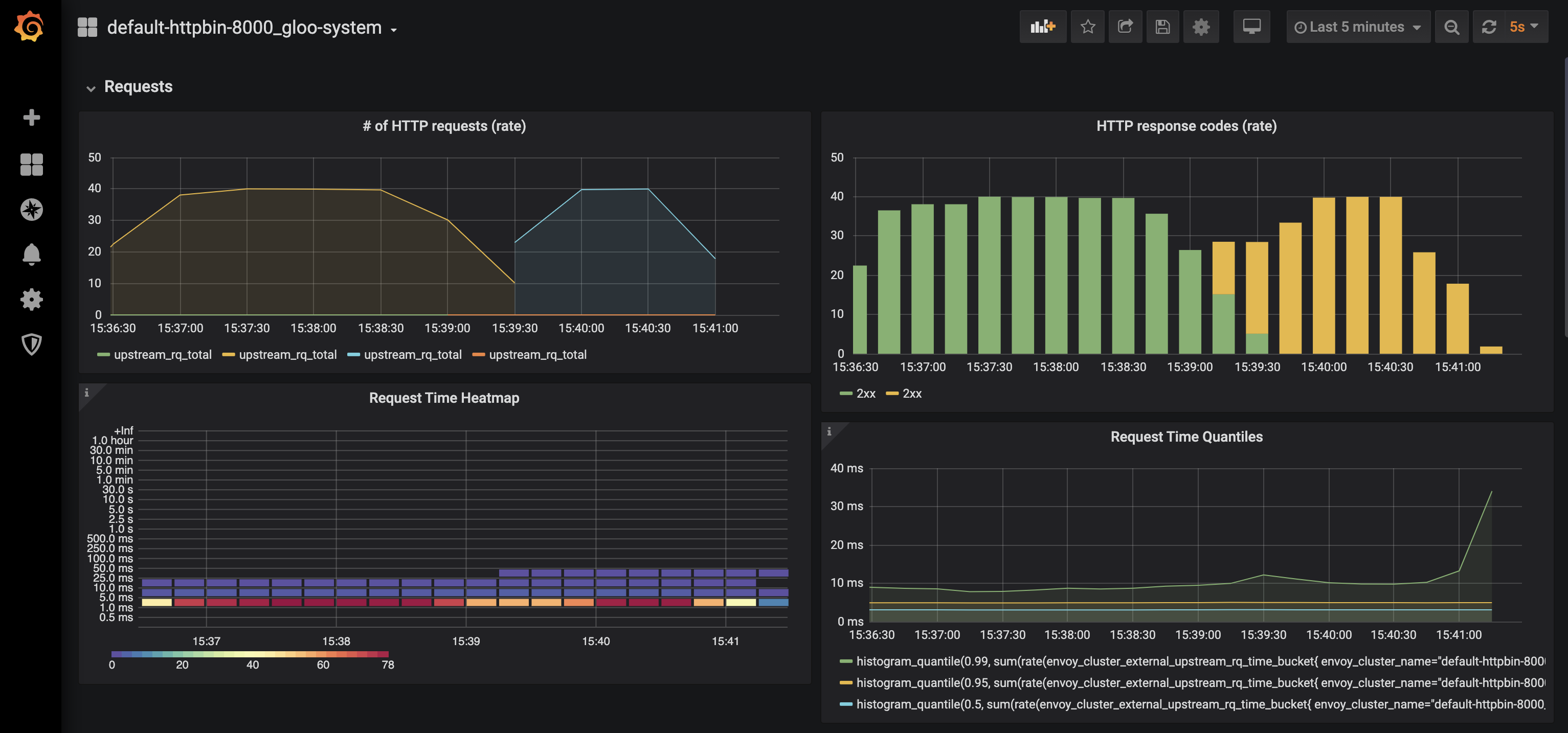
Task: Open 'HTTP response codes (rate)' panel title menu
Action: (1186, 126)
